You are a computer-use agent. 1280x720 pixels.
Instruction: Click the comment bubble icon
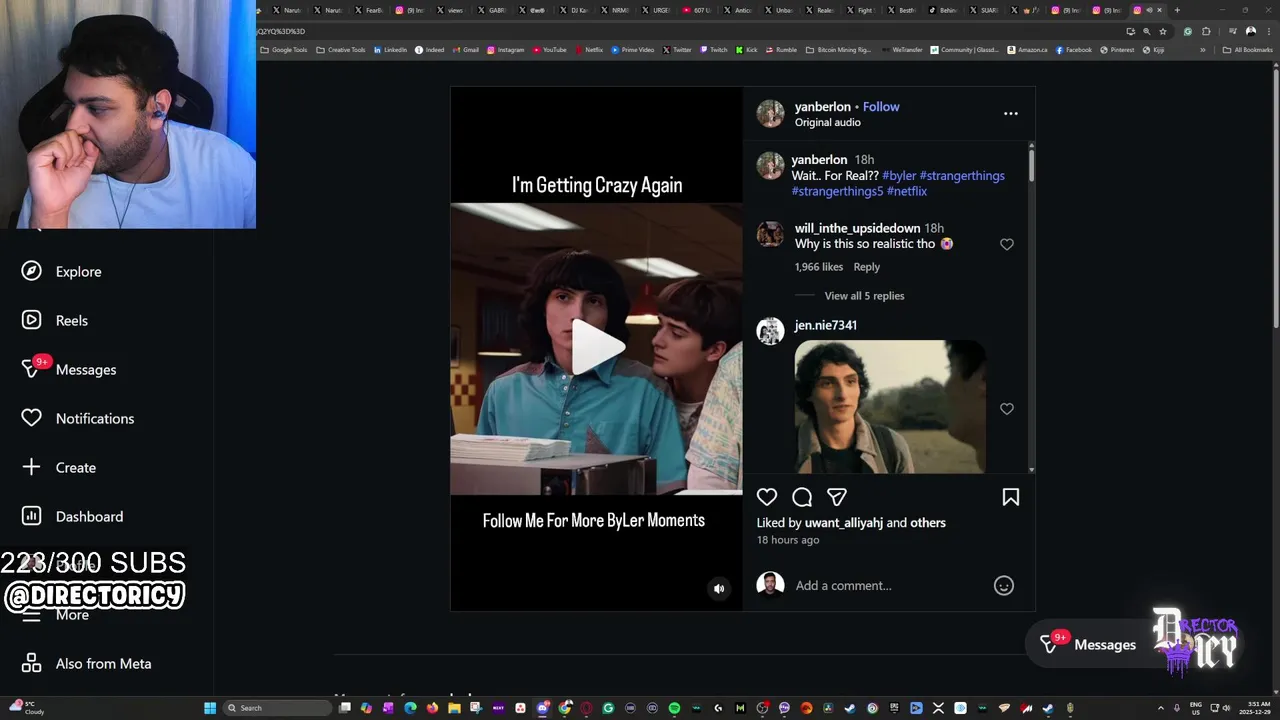802,497
